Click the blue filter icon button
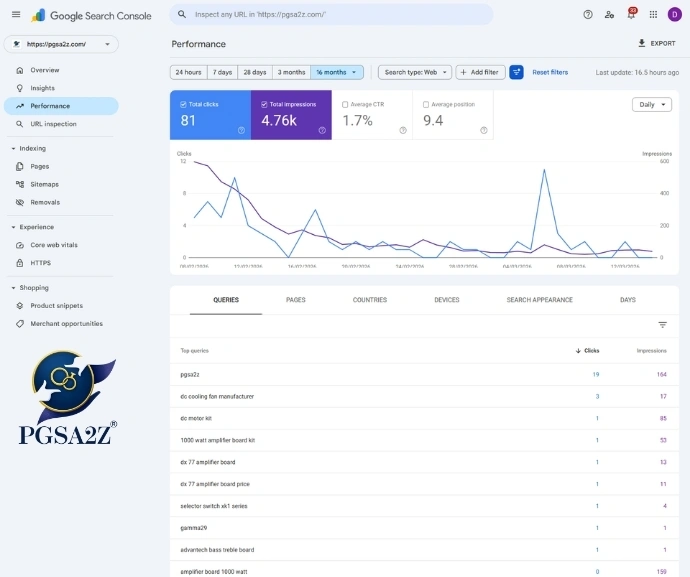Screen dimensions: 690x577 (x=516, y=72)
